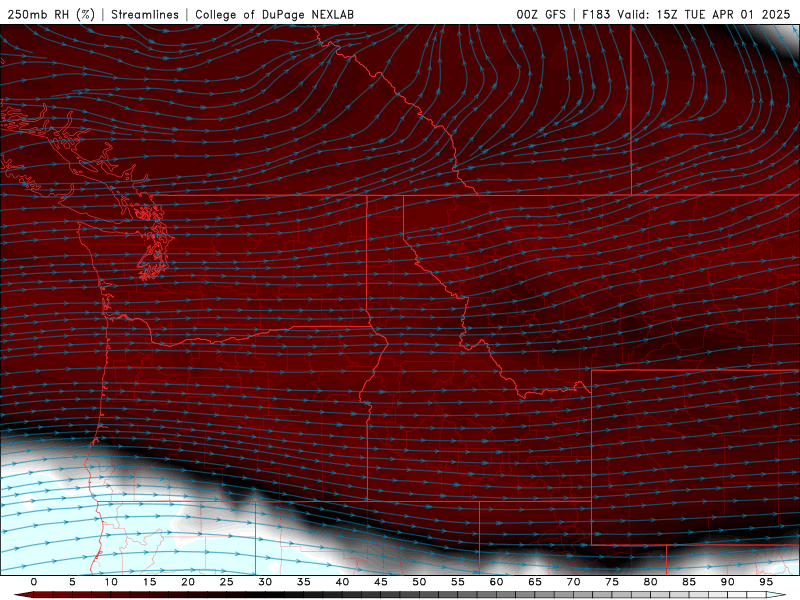The height and width of the screenshot is (600, 800).
Task: Select the "75" label on the color scale
Action: [612, 582]
